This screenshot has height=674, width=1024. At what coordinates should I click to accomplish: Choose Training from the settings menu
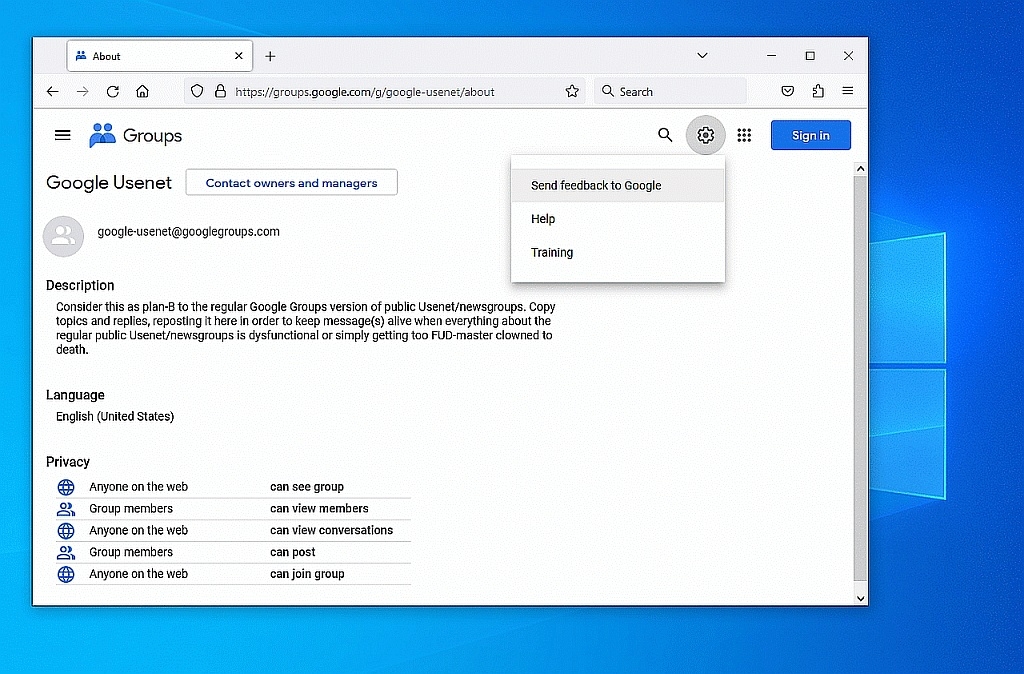pyautogui.click(x=618, y=253)
